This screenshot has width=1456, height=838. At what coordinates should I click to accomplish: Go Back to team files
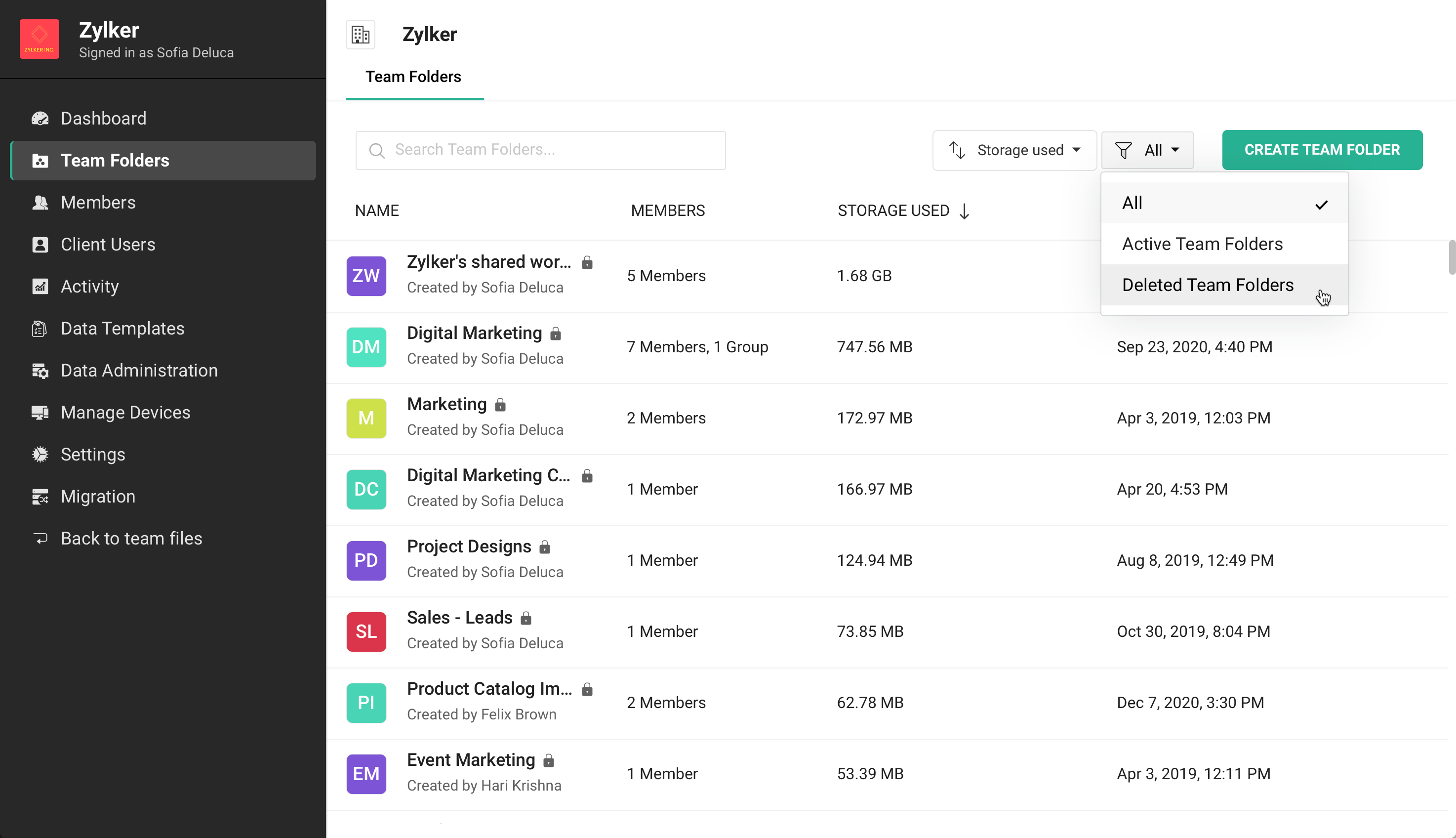(x=131, y=539)
